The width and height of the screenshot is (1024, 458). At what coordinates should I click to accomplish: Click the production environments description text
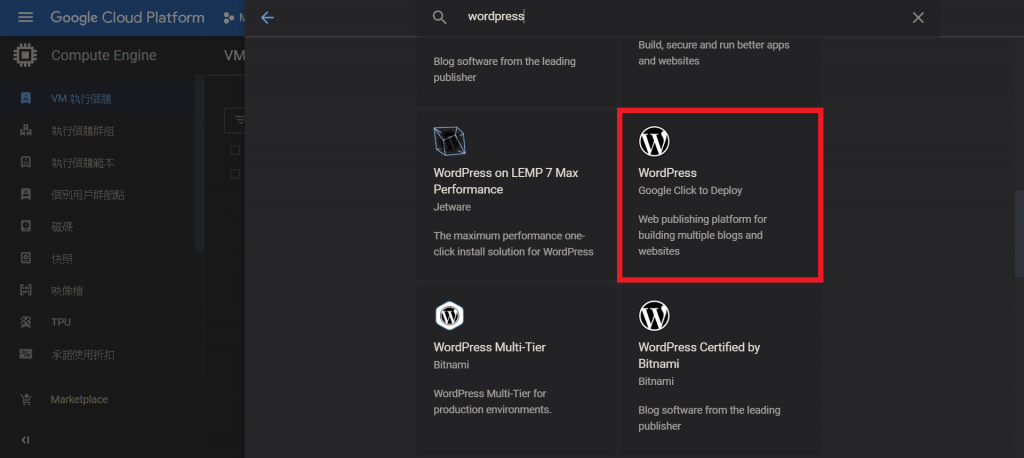point(493,402)
